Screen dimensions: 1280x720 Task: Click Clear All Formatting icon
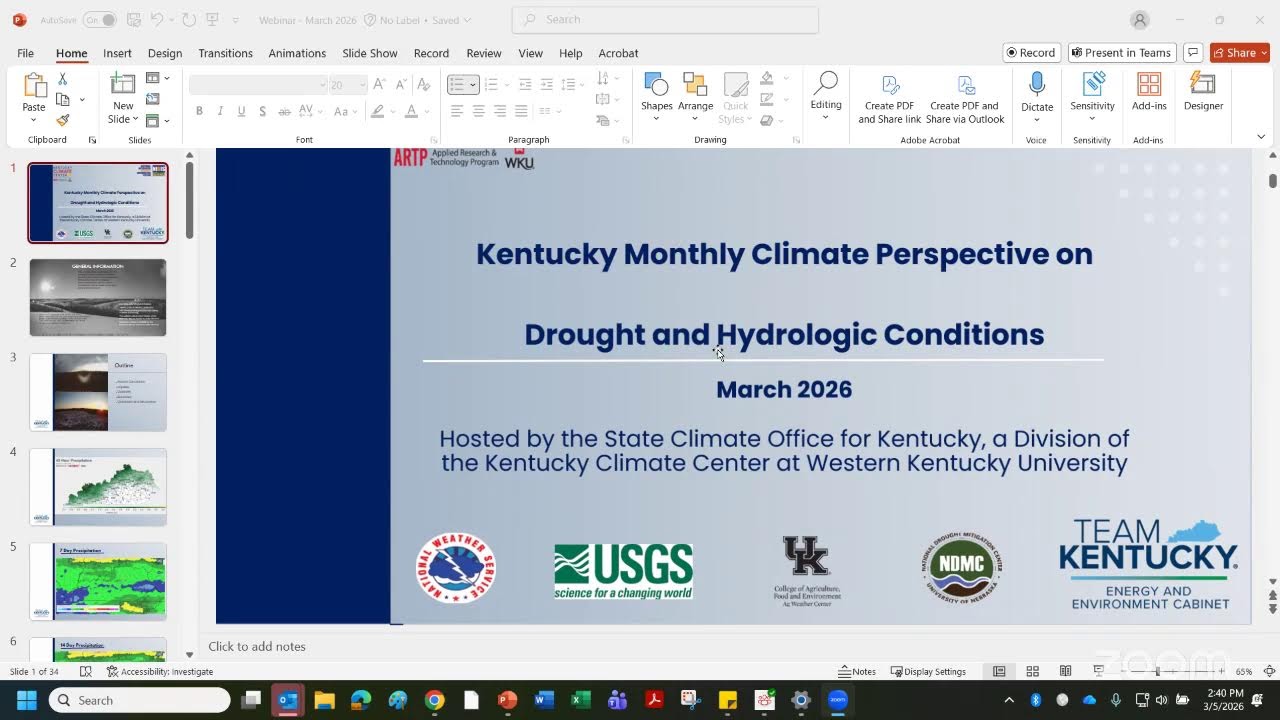point(423,85)
